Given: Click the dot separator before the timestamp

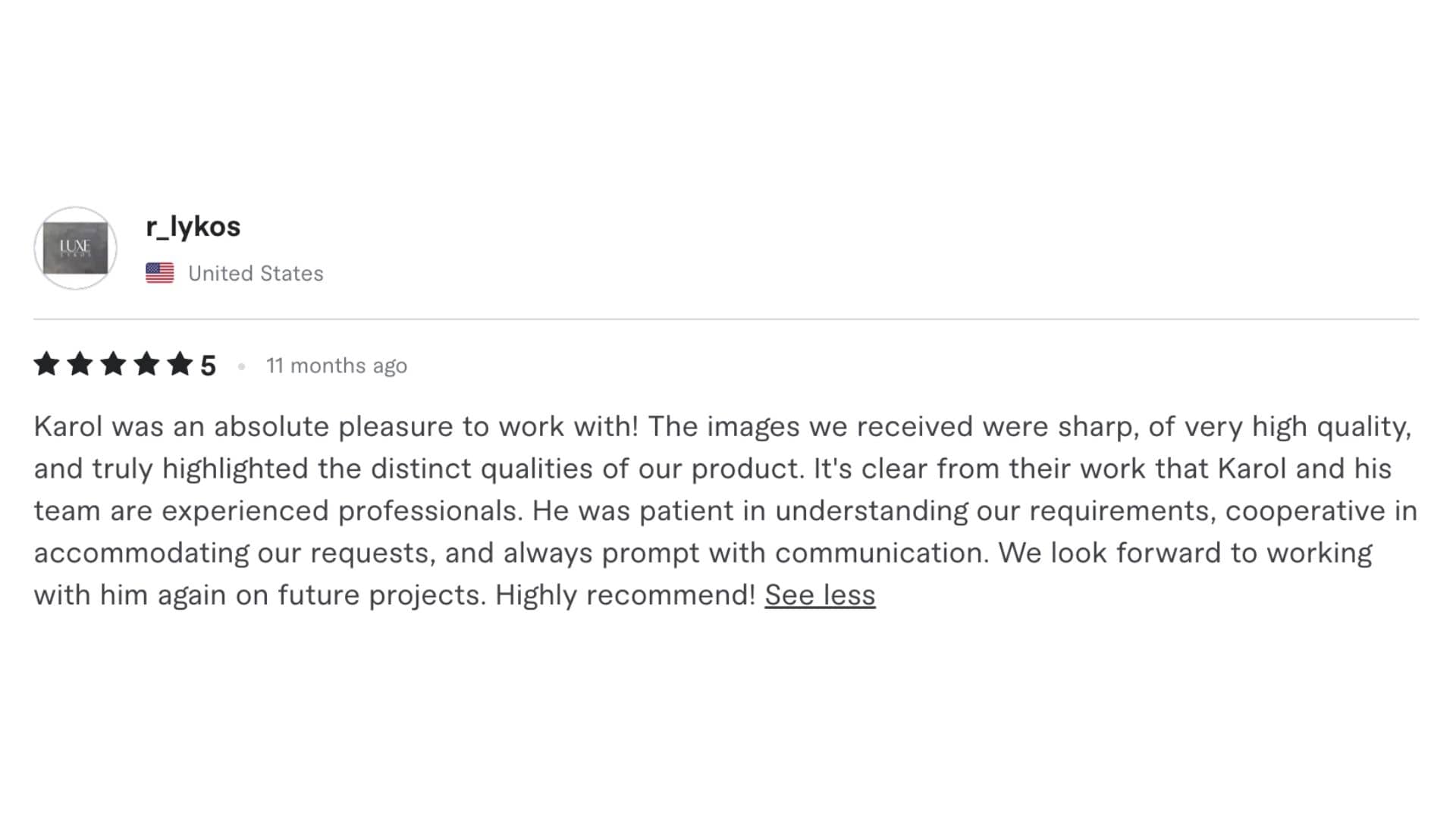Looking at the screenshot, I should [241, 366].
